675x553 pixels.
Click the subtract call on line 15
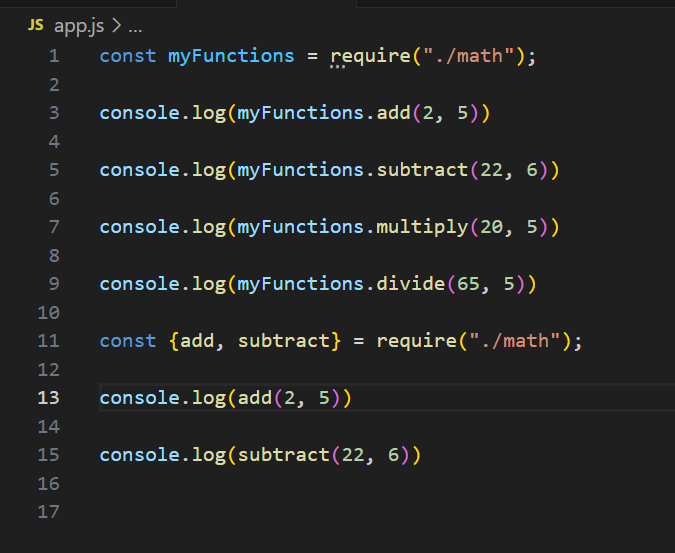click(284, 455)
